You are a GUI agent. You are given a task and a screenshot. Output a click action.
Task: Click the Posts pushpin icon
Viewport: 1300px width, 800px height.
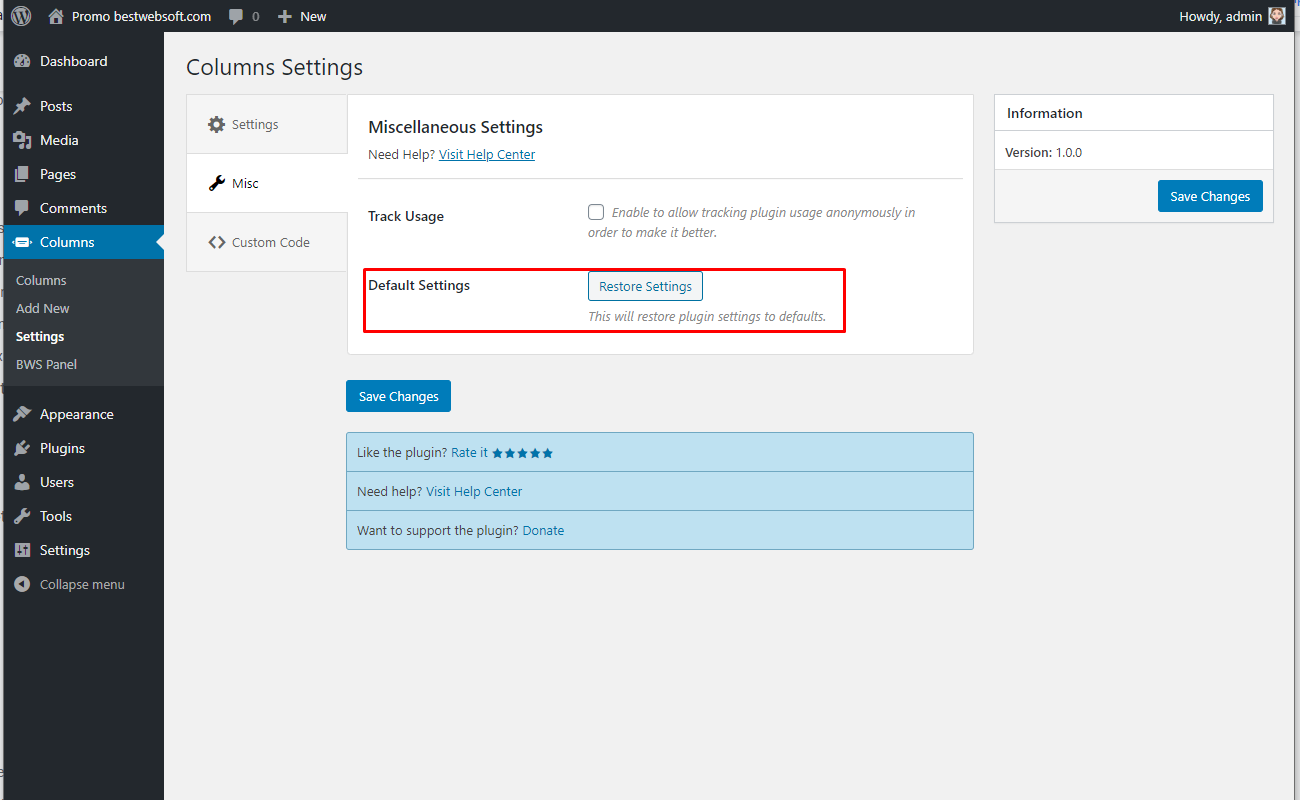pos(22,106)
